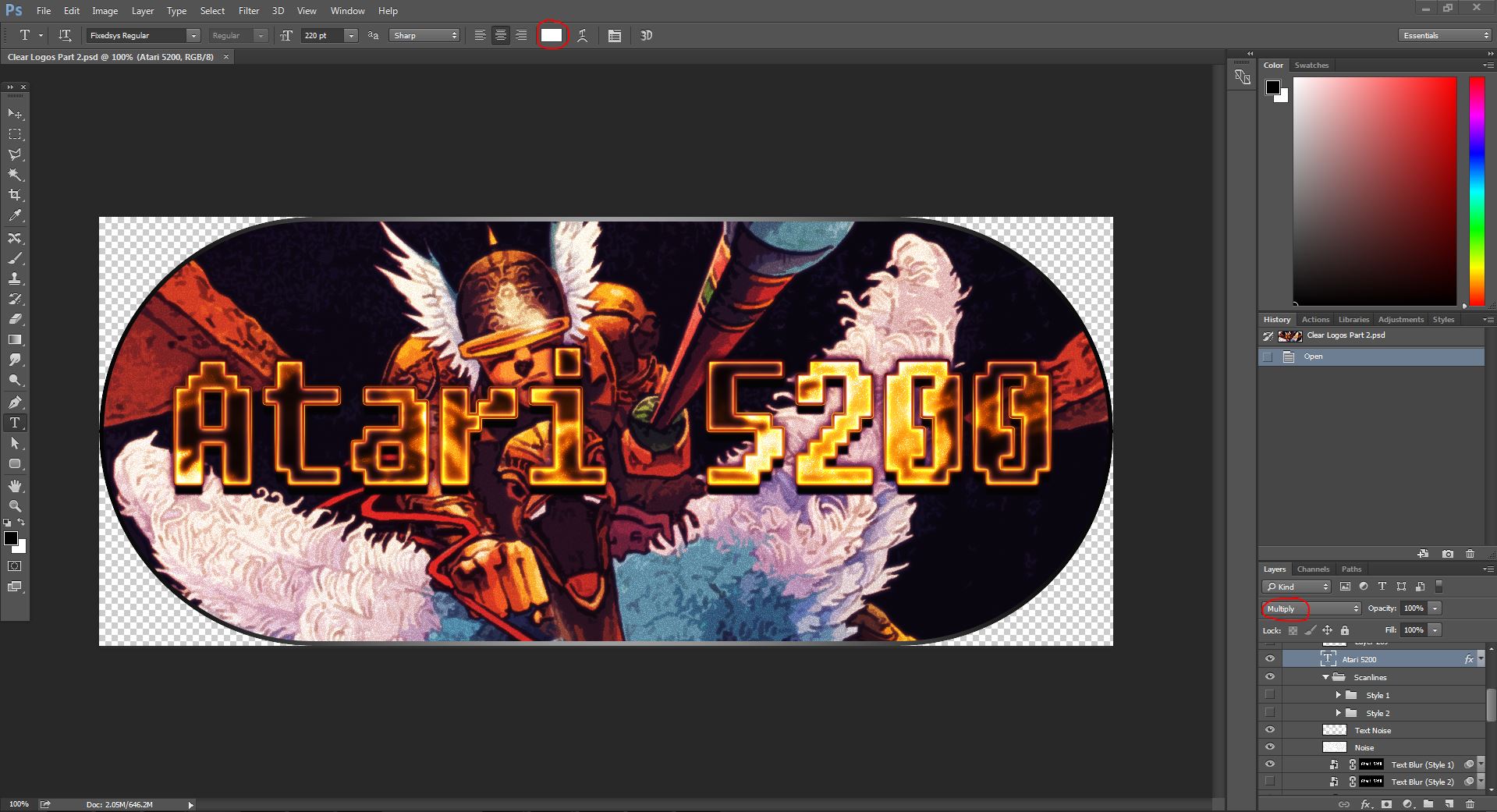Hide the Text Noise layer
Image resolution: width=1497 pixels, height=812 pixels.
(x=1270, y=730)
